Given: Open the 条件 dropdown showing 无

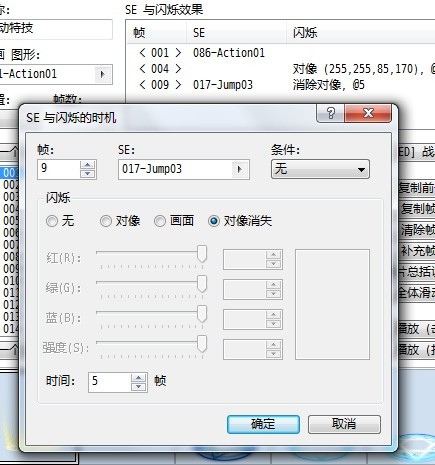Looking at the screenshot, I should 320,169.
